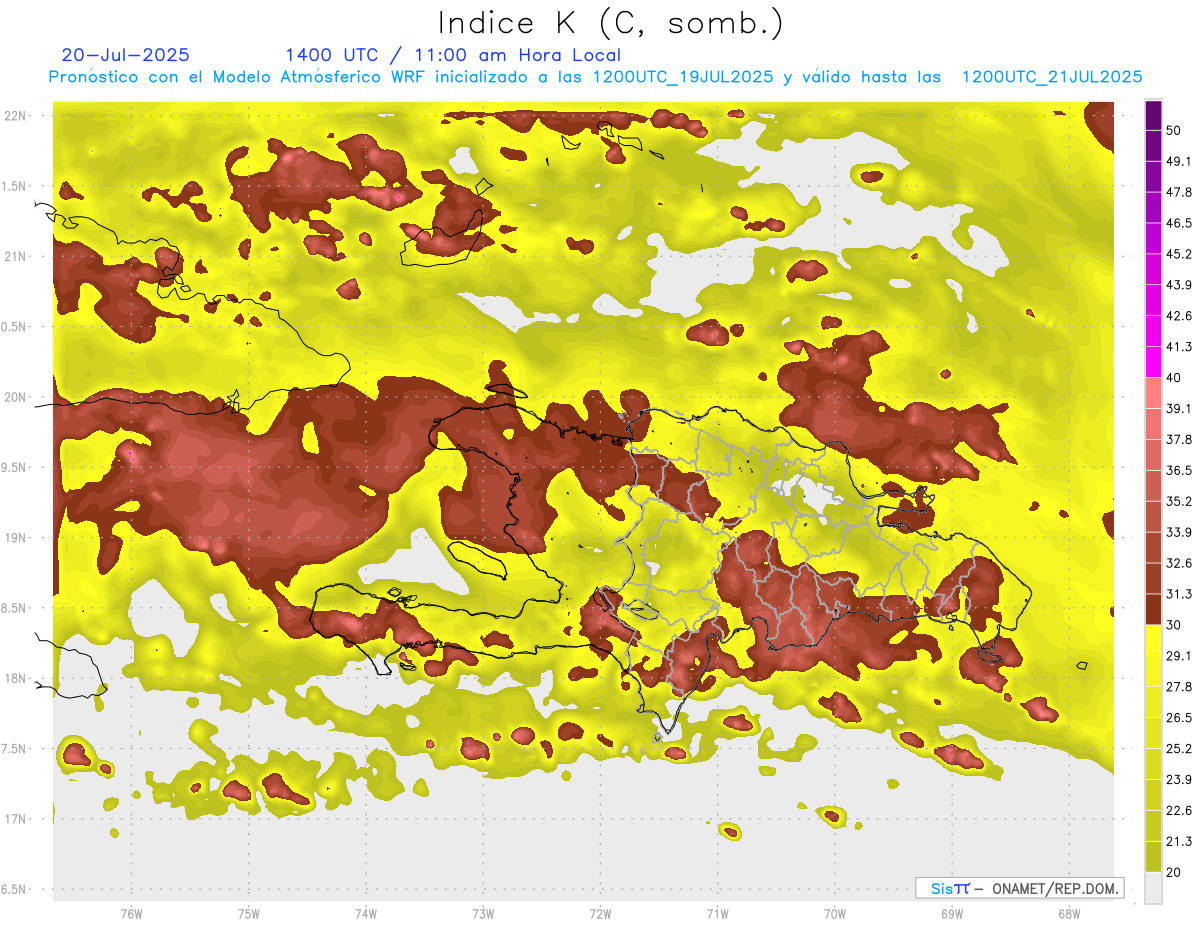1200x927 pixels.
Task: Click the legend value '45.2'
Action: (1178, 254)
